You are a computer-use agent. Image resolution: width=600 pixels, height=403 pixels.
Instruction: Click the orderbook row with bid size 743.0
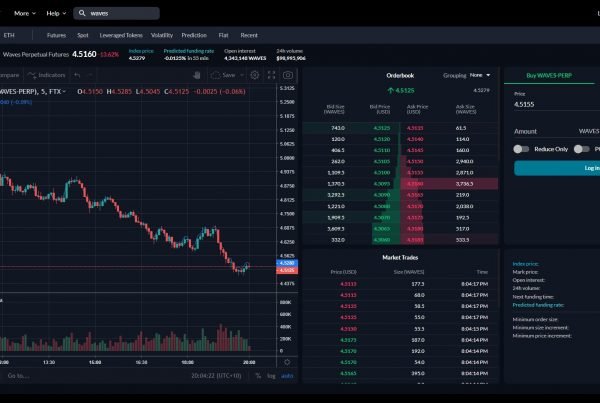tap(400, 128)
